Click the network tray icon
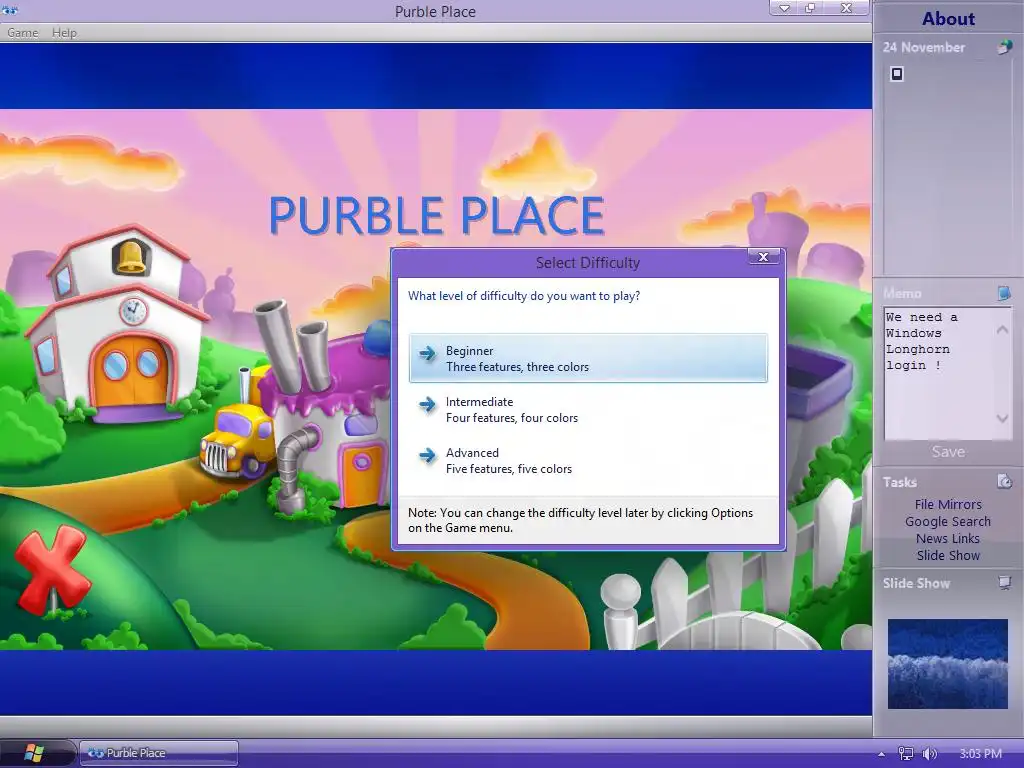This screenshot has height=768, width=1024. pyautogui.click(x=906, y=754)
